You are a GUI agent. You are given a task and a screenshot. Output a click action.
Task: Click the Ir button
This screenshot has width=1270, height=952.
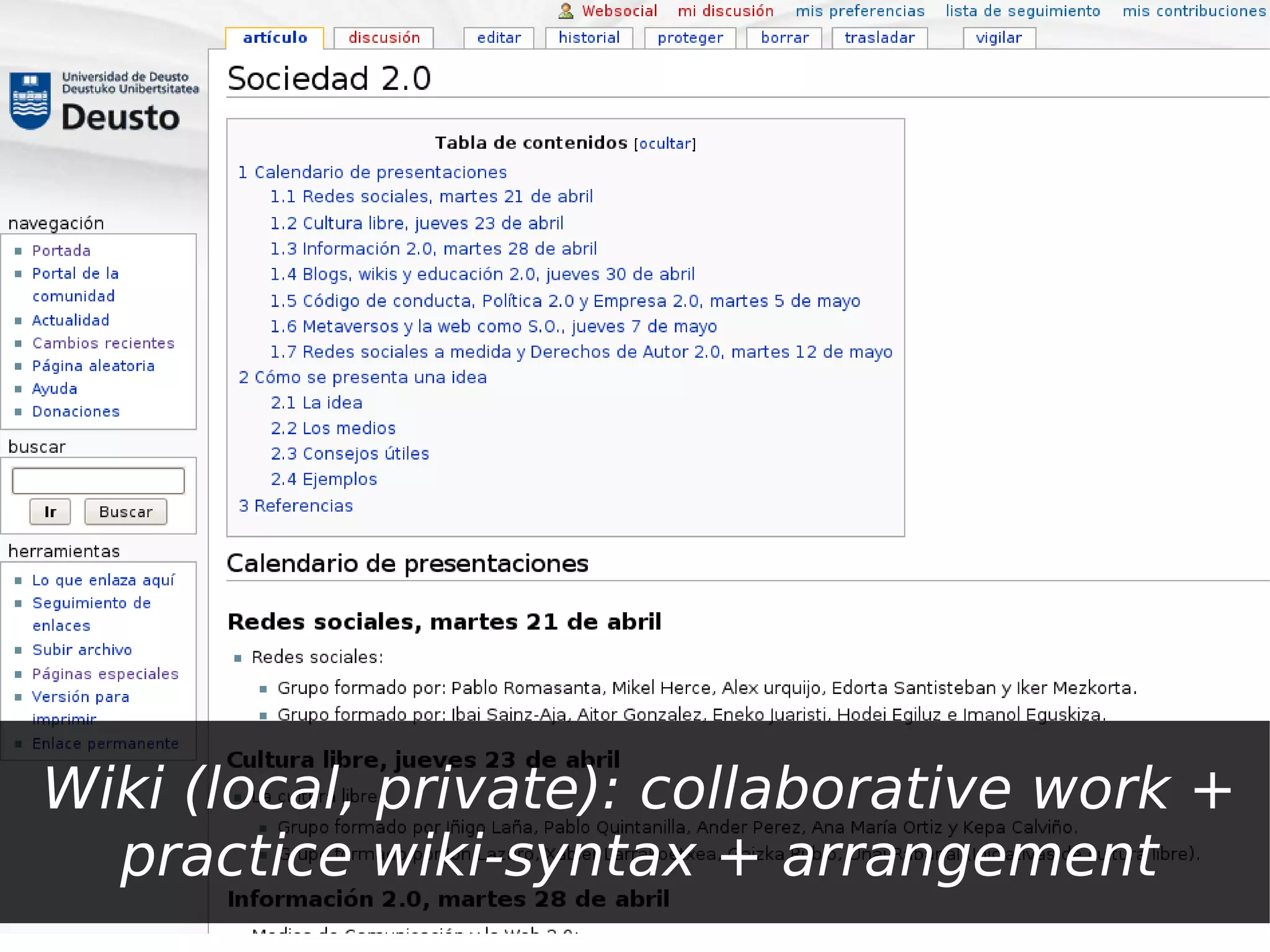point(50,512)
